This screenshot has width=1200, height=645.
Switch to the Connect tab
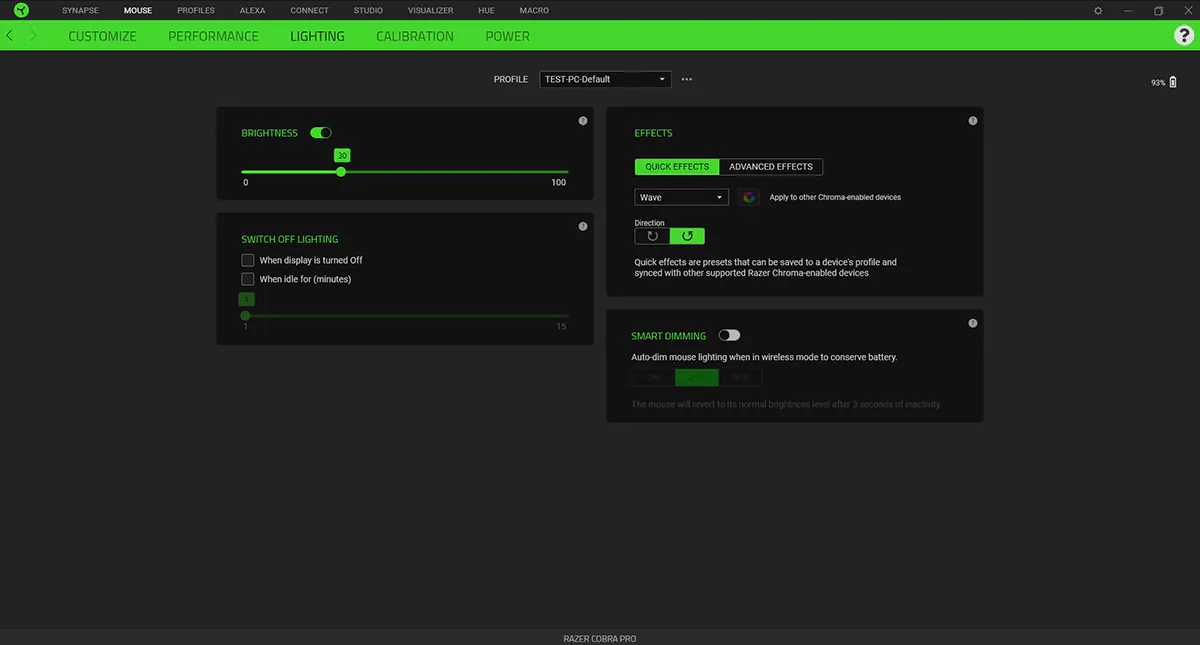309,10
